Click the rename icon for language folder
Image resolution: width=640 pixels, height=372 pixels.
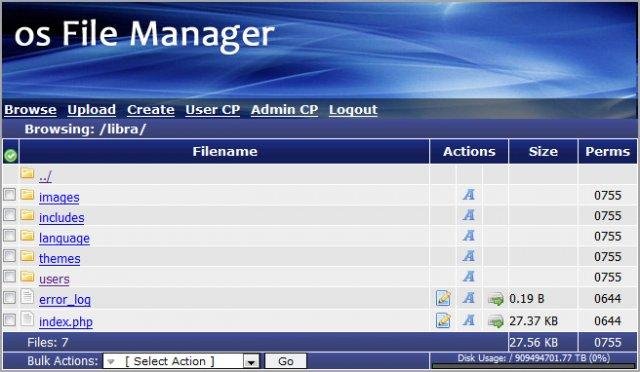[469, 236]
